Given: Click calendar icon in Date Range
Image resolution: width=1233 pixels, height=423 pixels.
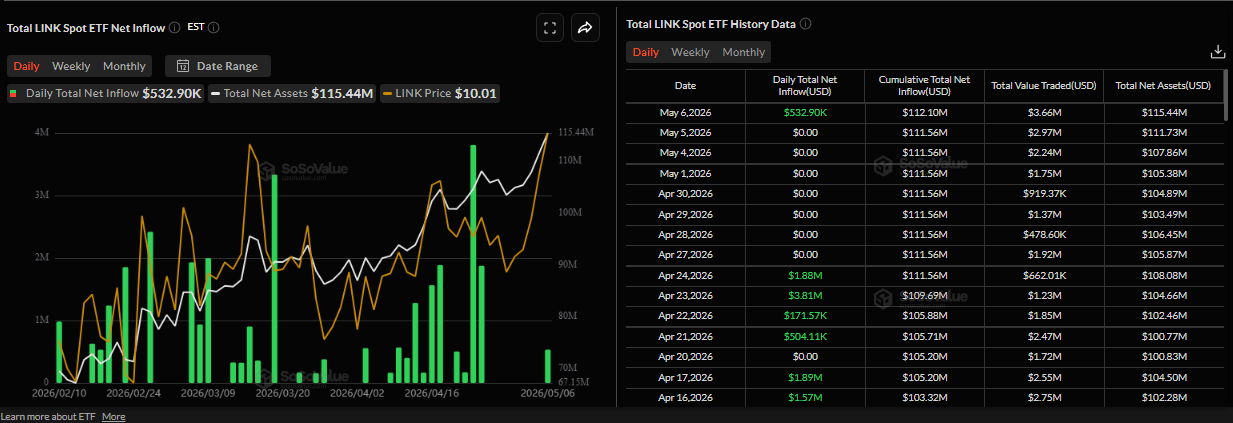Looking at the screenshot, I should click(x=183, y=66).
